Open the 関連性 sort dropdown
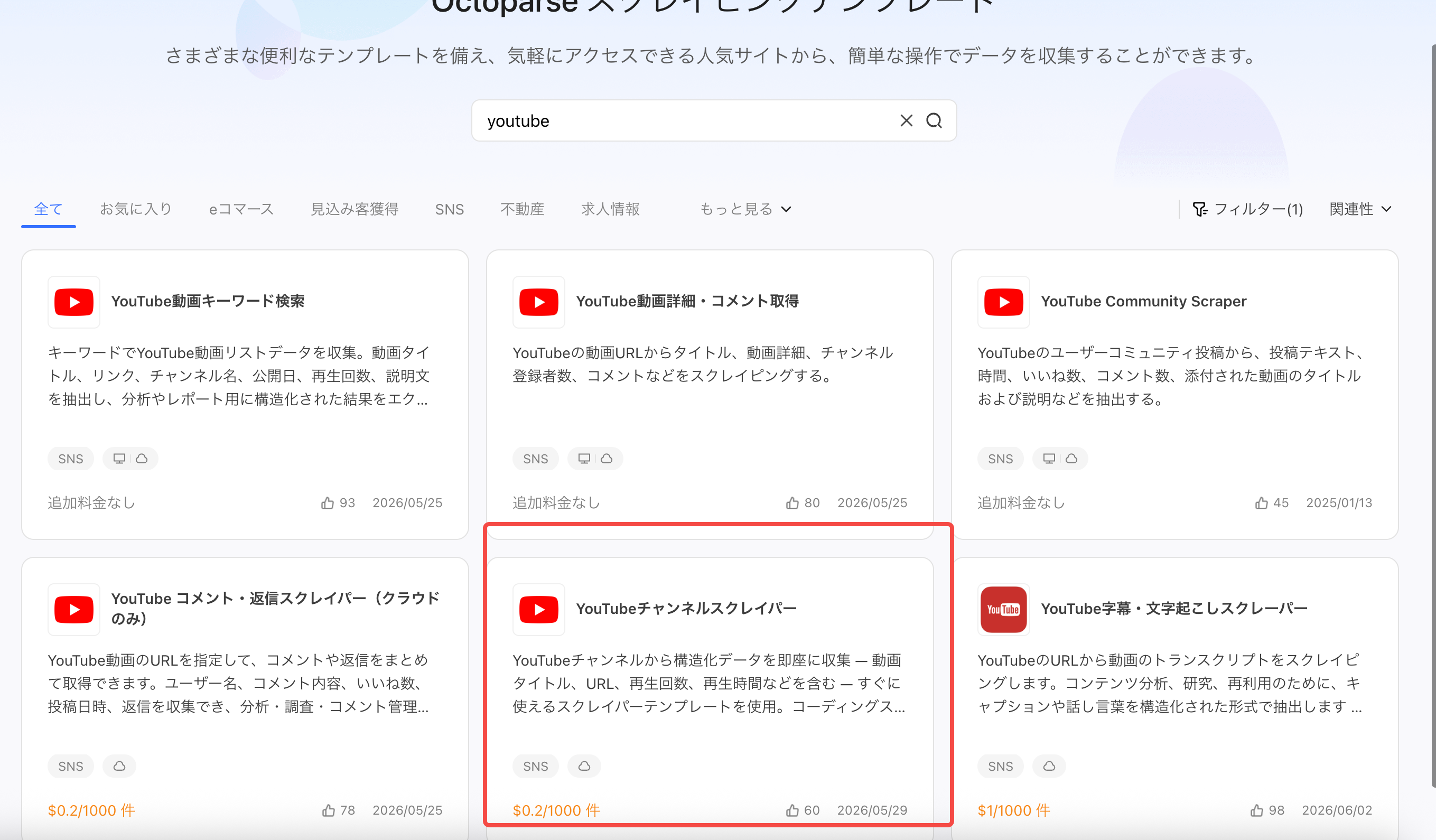1436x840 pixels. pyautogui.click(x=1361, y=209)
